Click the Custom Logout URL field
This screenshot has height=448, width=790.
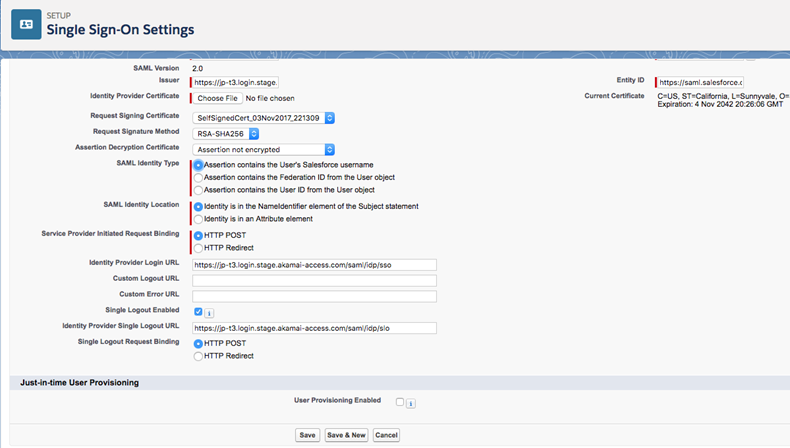314,281
